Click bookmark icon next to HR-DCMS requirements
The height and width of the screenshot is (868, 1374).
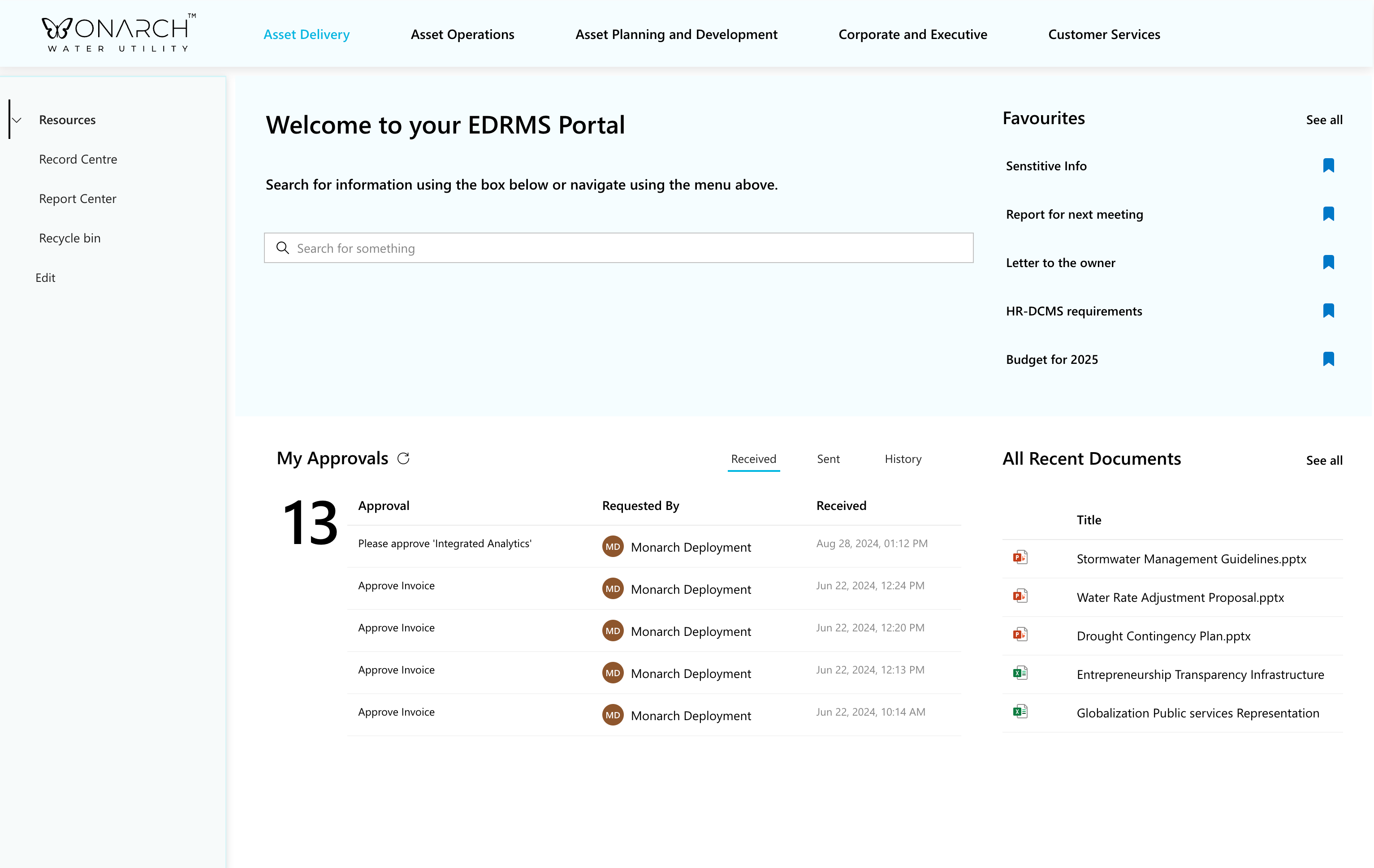[x=1328, y=311]
